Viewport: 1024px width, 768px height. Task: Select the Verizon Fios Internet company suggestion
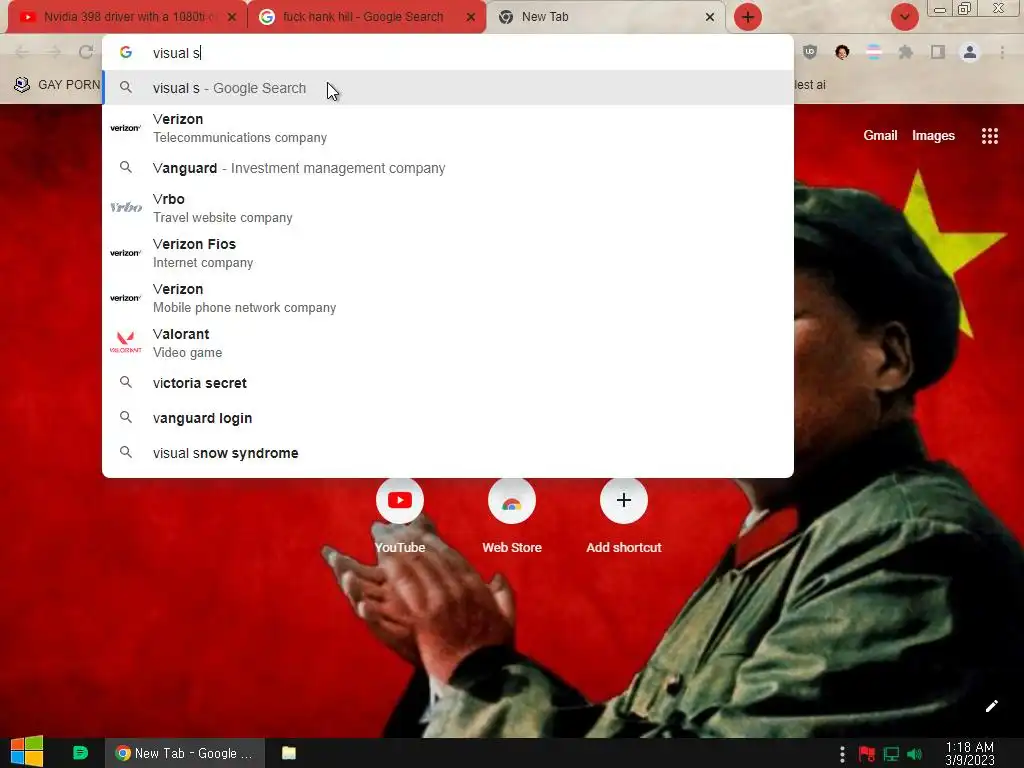click(x=448, y=253)
